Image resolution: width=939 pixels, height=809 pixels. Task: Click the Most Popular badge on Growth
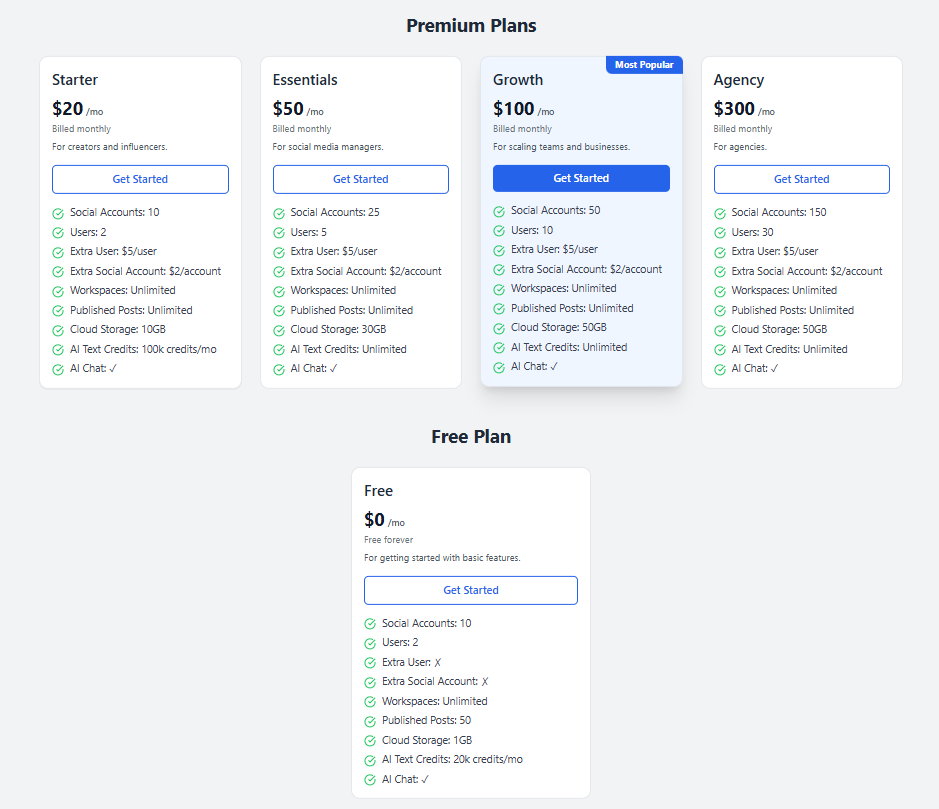[644, 65]
